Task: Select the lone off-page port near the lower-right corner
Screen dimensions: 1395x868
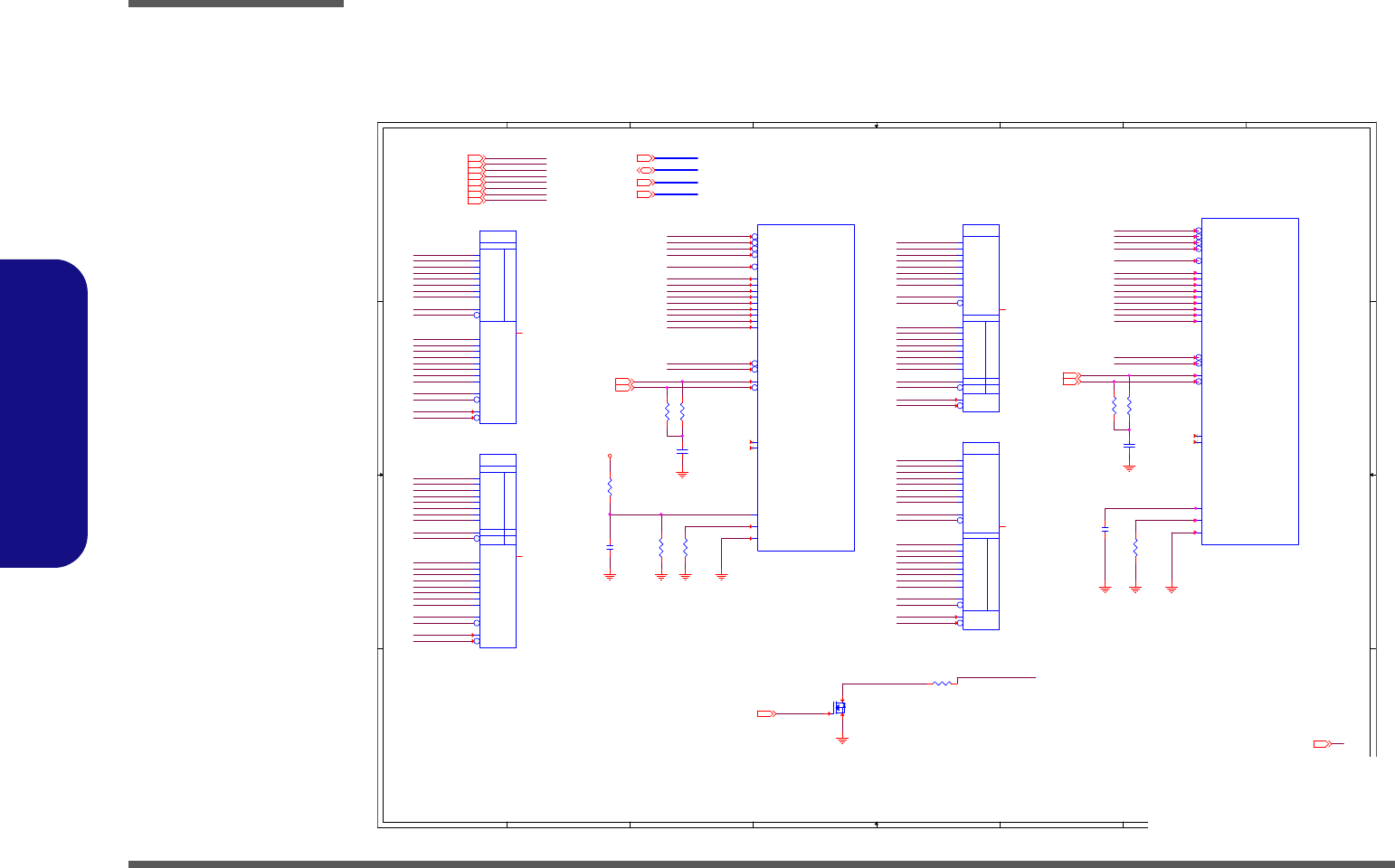Action: click(x=1323, y=743)
